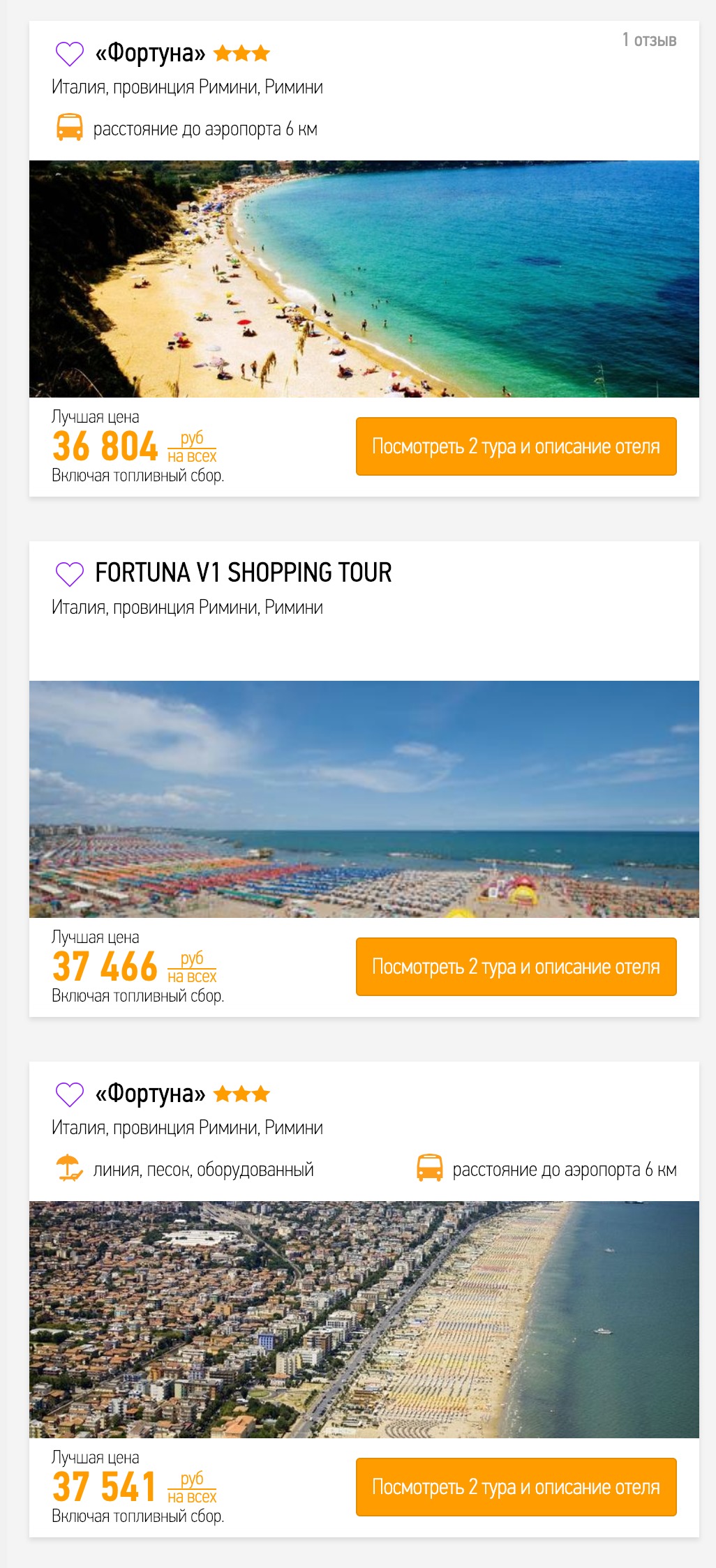The image size is (716, 1568).
Task: Click beach umbrella icon on the third card
Action: pos(69,1168)
